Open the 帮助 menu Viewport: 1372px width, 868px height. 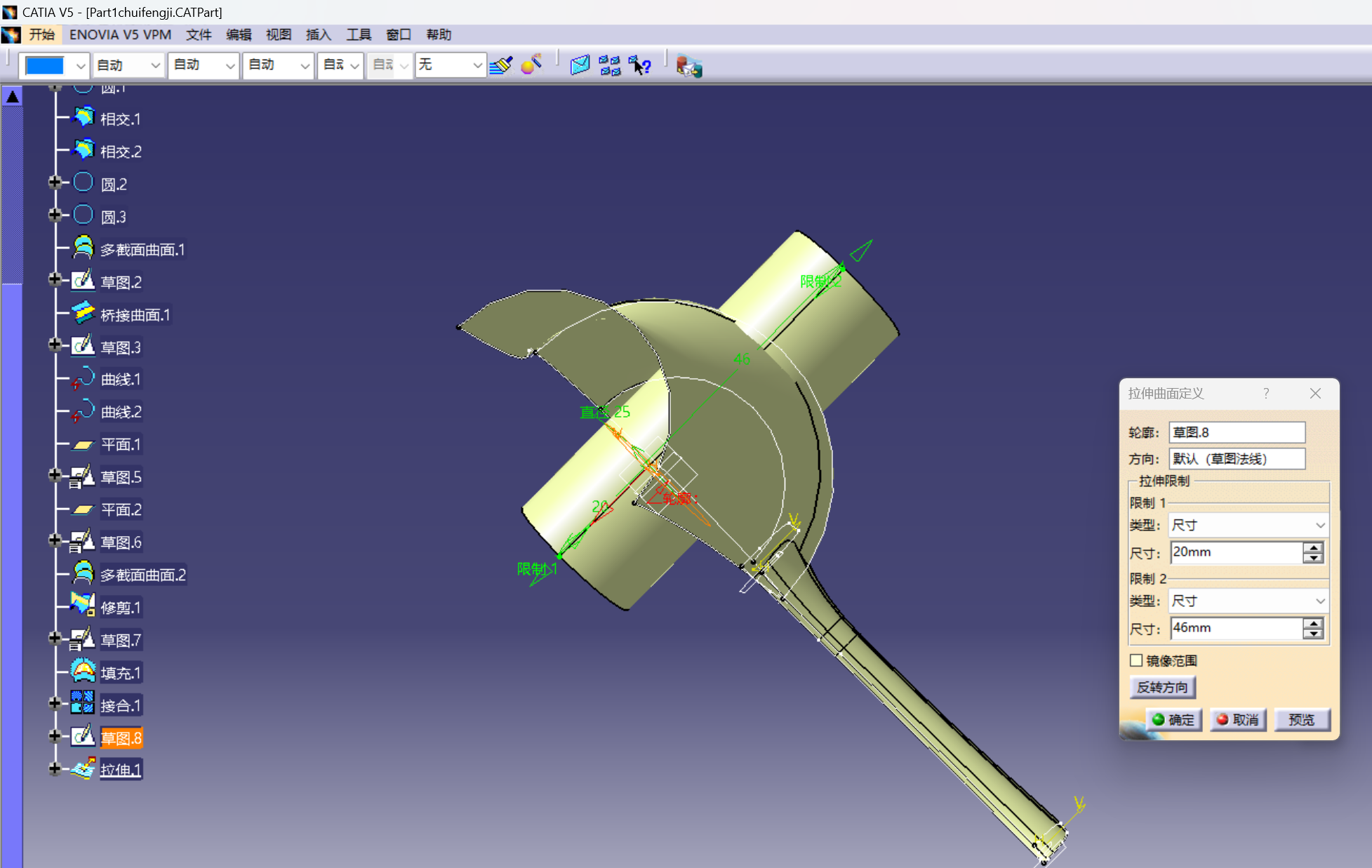click(439, 34)
